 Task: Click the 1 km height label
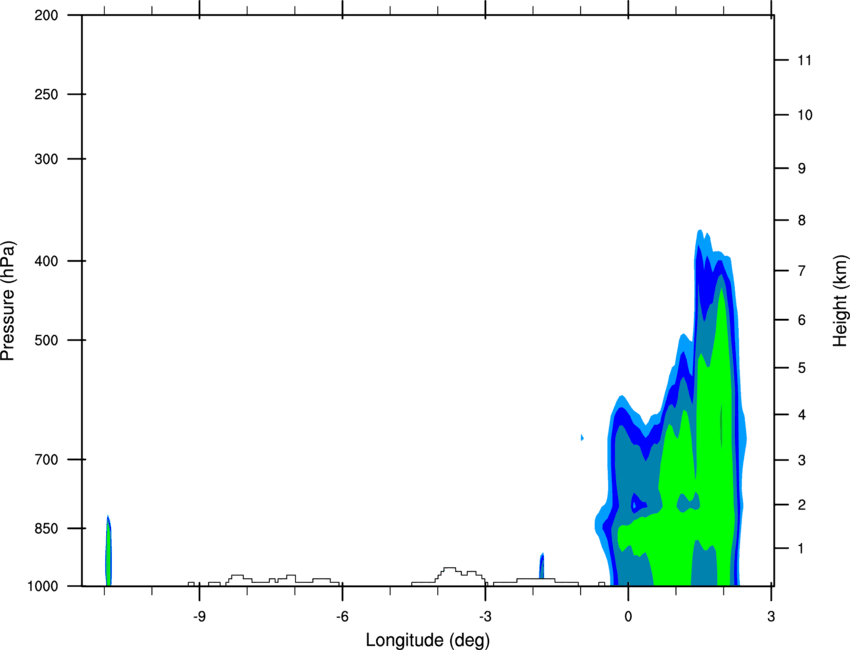click(x=801, y=549)
